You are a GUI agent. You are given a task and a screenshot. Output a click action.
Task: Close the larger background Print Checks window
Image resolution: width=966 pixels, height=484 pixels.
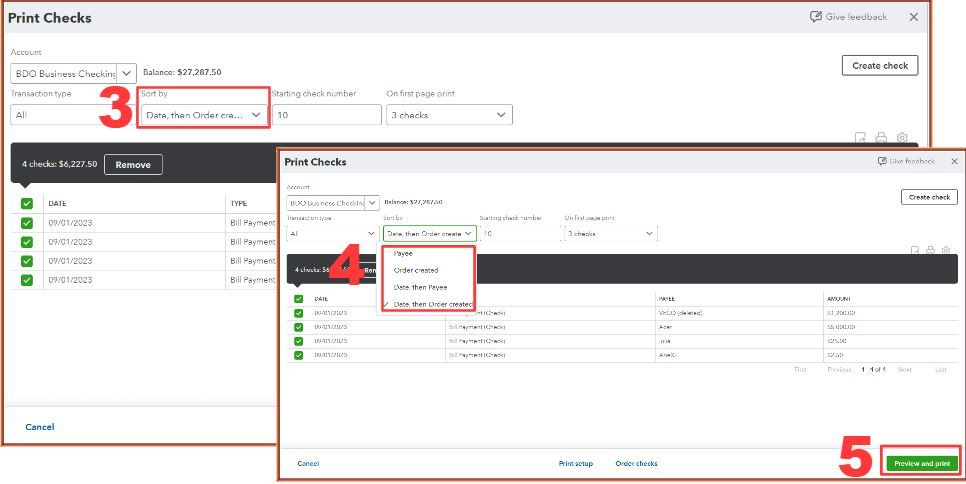pyautogui.click(x=914, y=17)
